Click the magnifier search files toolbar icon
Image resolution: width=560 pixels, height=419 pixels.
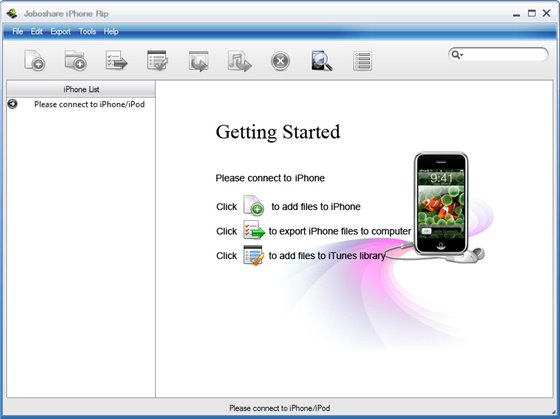point(321,60)
